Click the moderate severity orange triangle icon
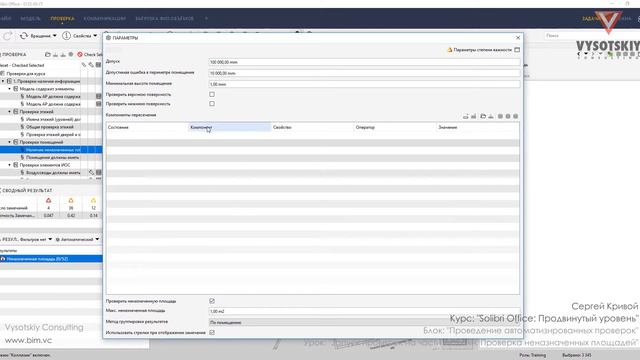 71,200
